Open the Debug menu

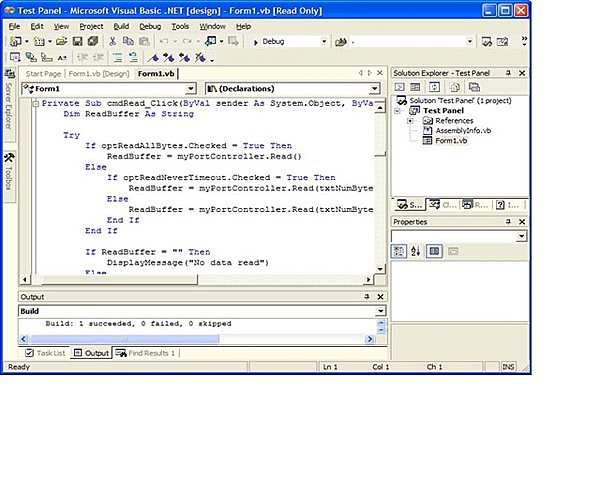point(150,26)
